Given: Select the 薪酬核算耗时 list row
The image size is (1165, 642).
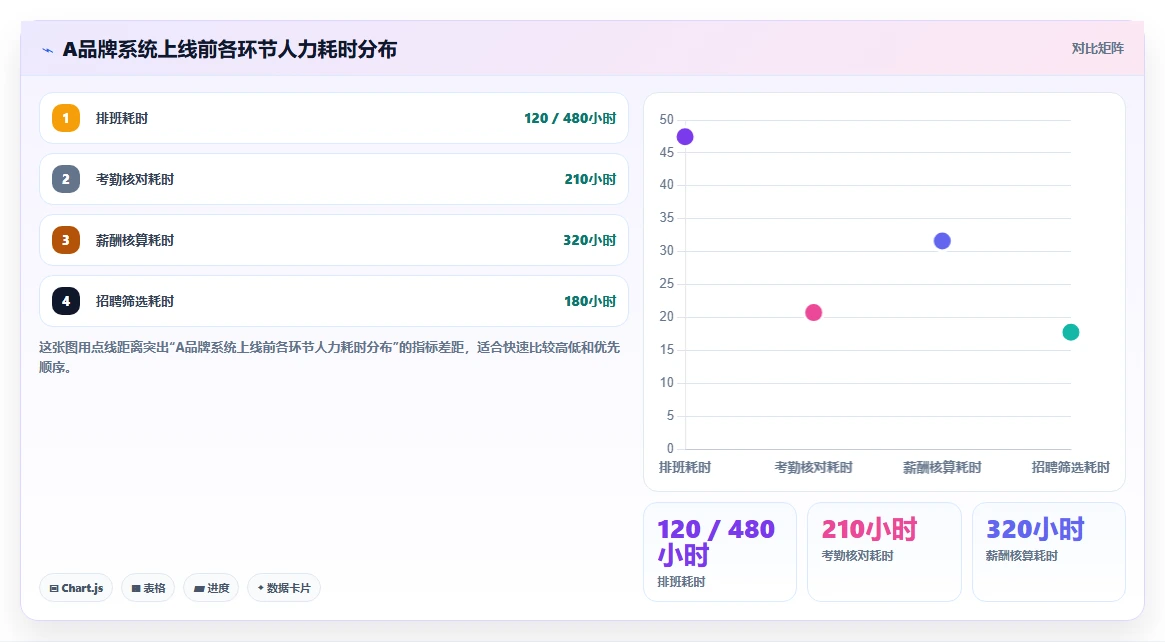Looking at the screenshot, I should click(x=334, y=240).
